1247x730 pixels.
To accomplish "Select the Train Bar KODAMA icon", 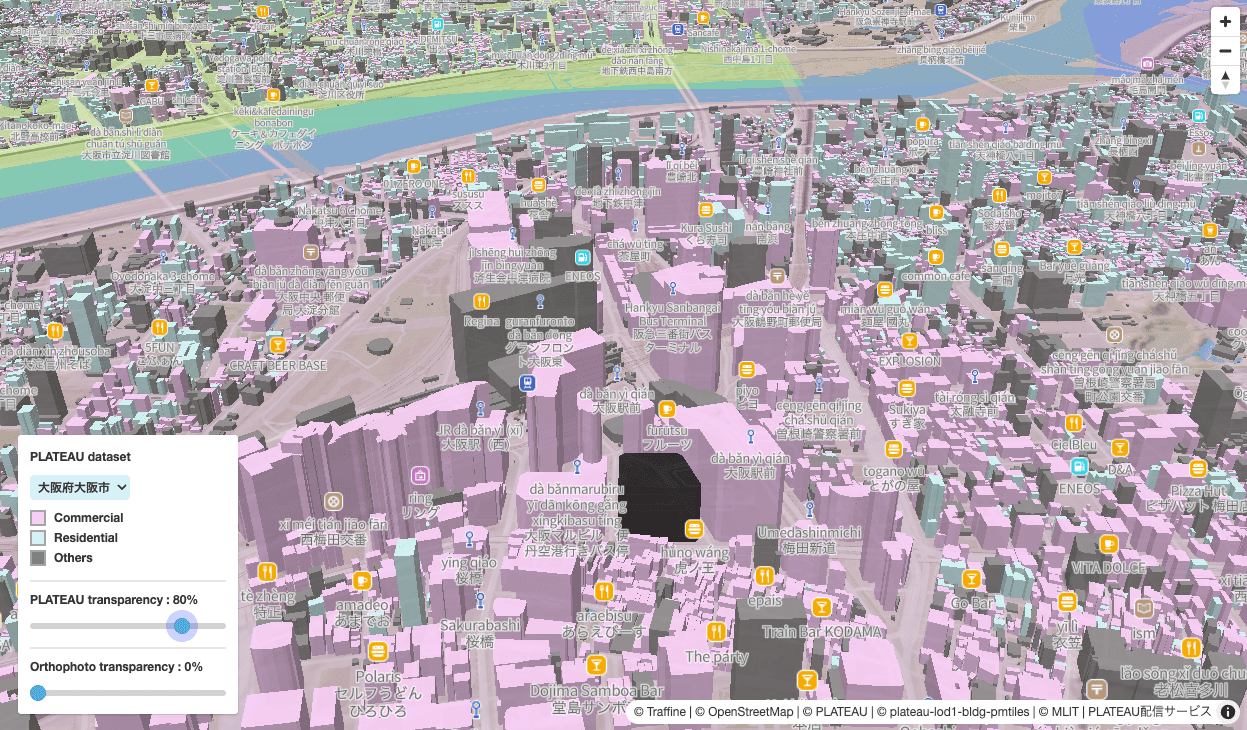I will click(822, 607).
